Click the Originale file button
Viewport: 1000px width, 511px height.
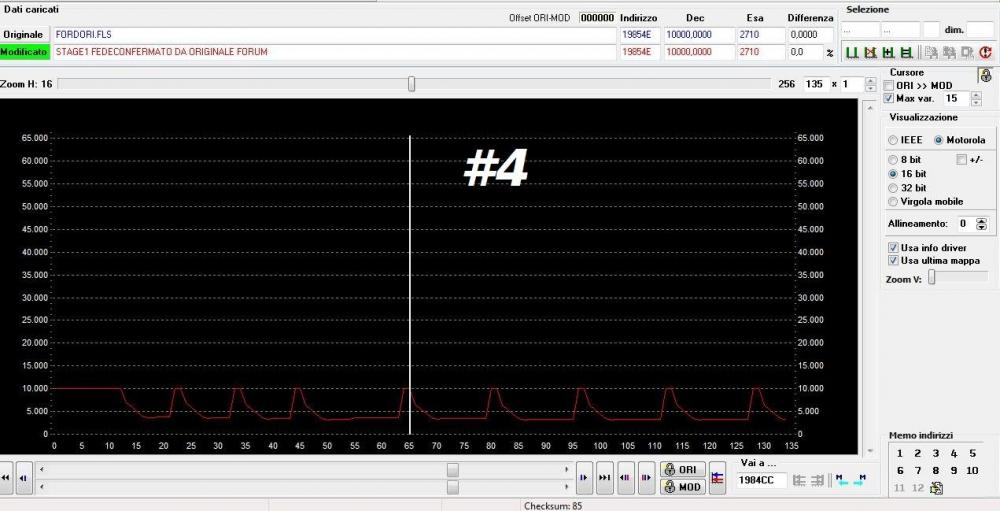(x=24, y=34)
